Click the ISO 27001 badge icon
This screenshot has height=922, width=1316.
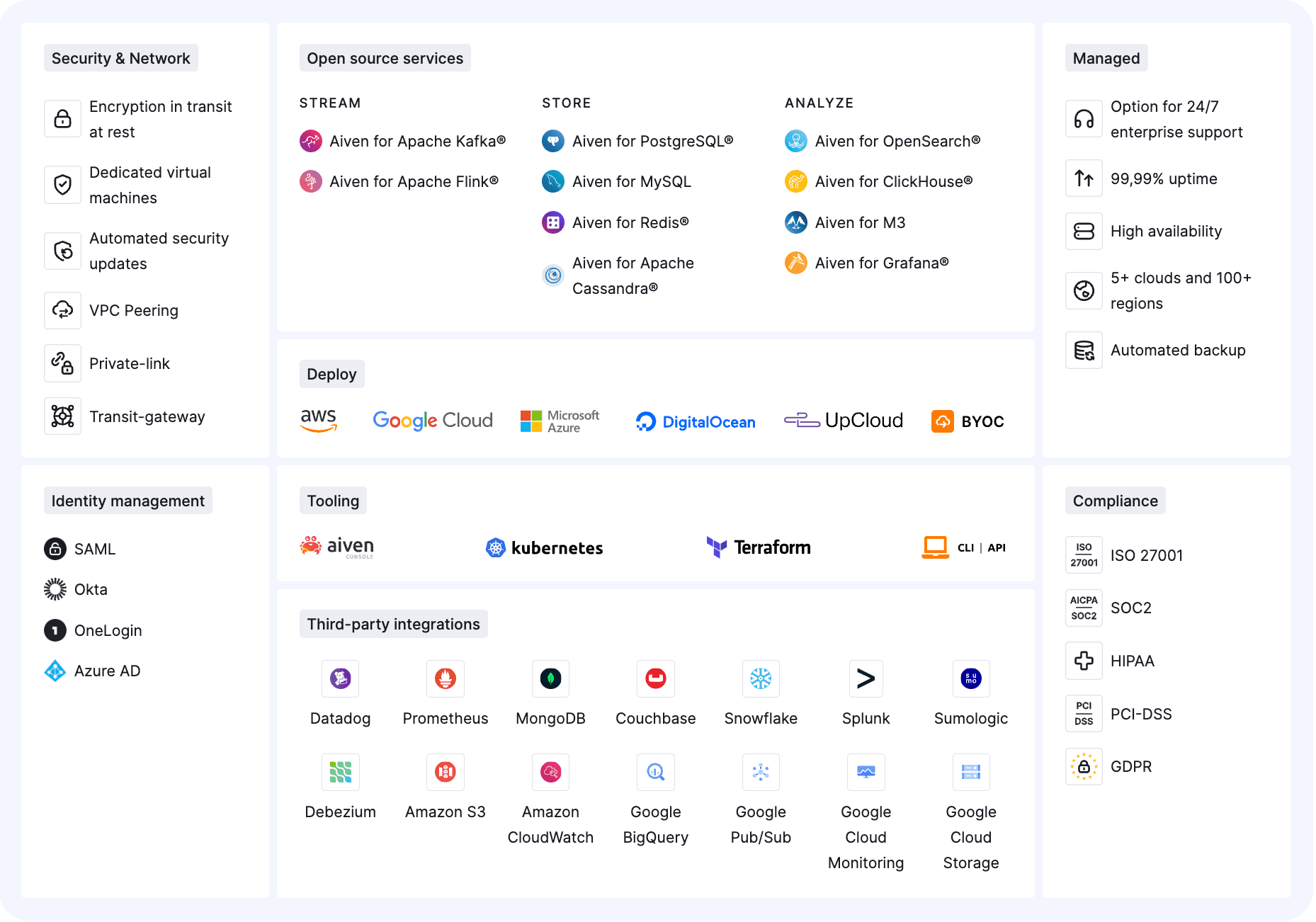(1084, 555)
